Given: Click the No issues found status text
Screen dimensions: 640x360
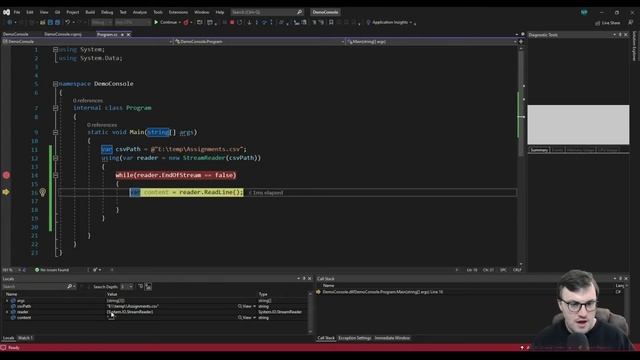Looking at the screenshot, I should click(x=55, y=270).
